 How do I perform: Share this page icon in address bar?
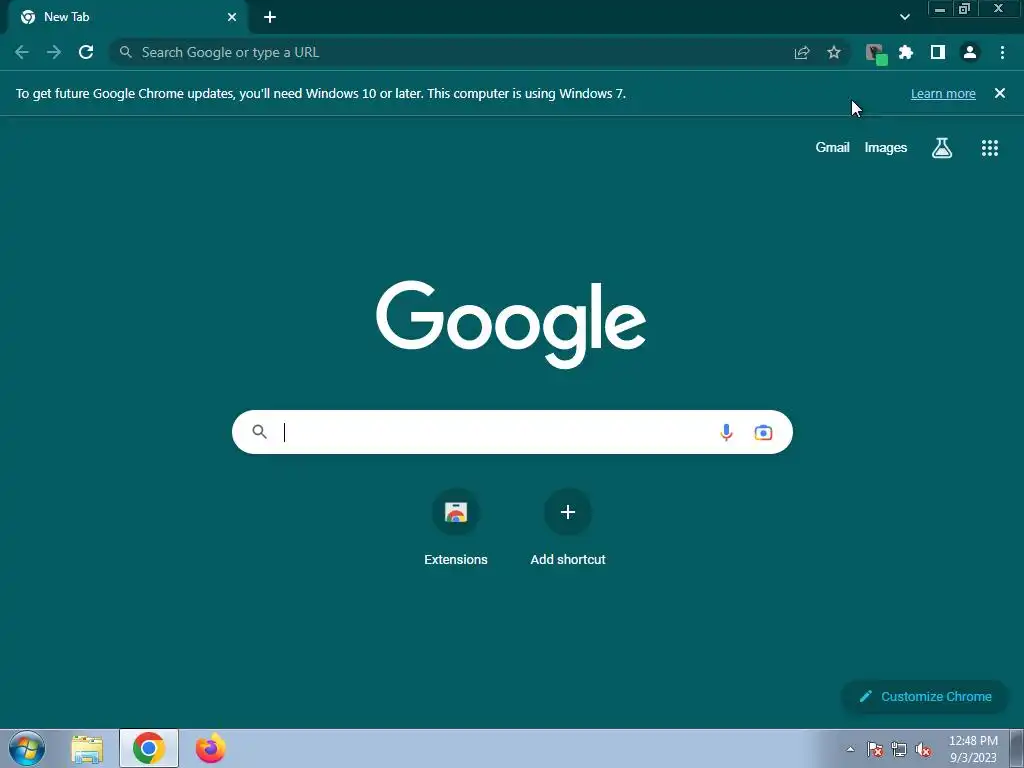(802, 53)
